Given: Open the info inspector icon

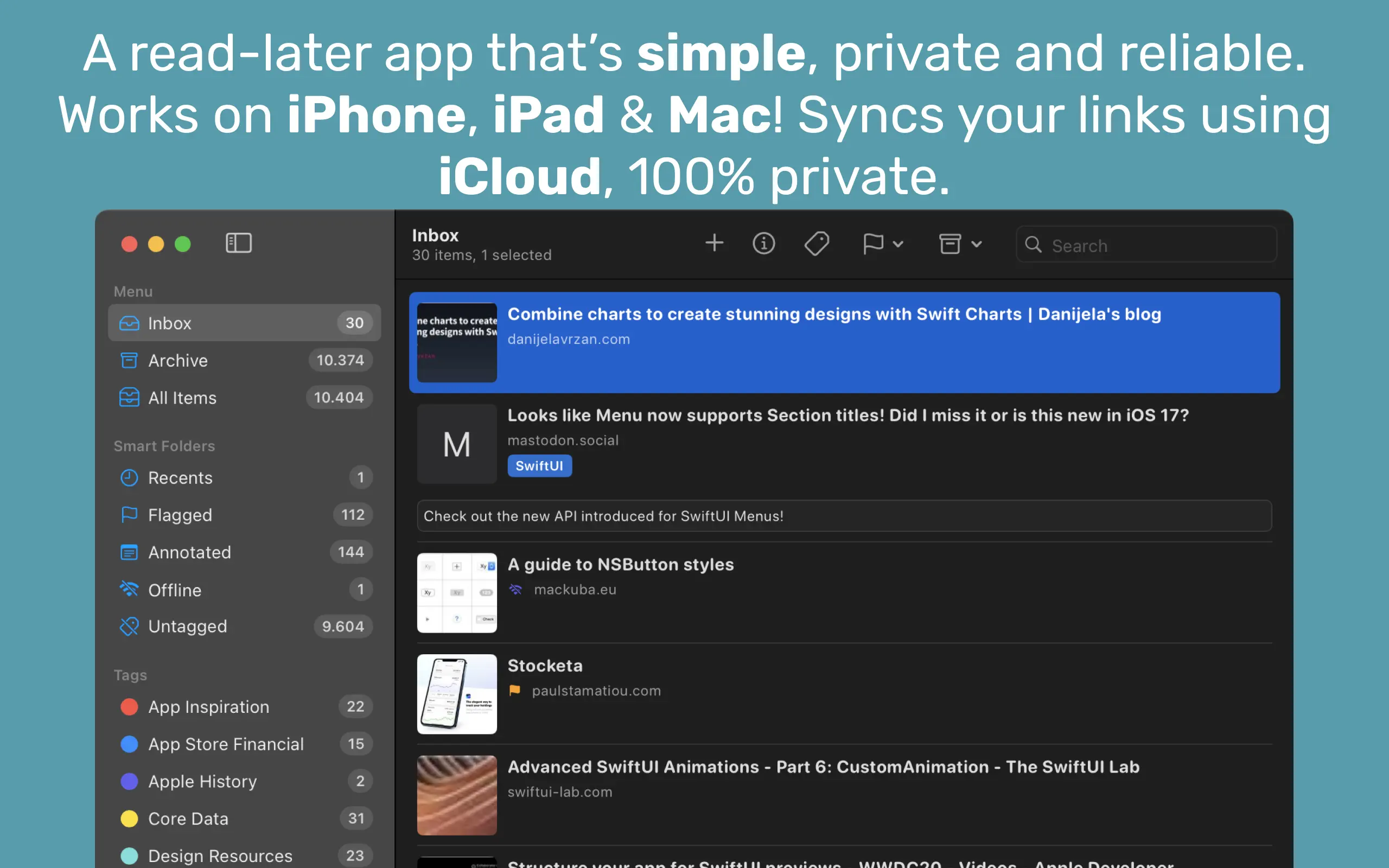Looking at the screenshot, I should [x=763, y=244].
